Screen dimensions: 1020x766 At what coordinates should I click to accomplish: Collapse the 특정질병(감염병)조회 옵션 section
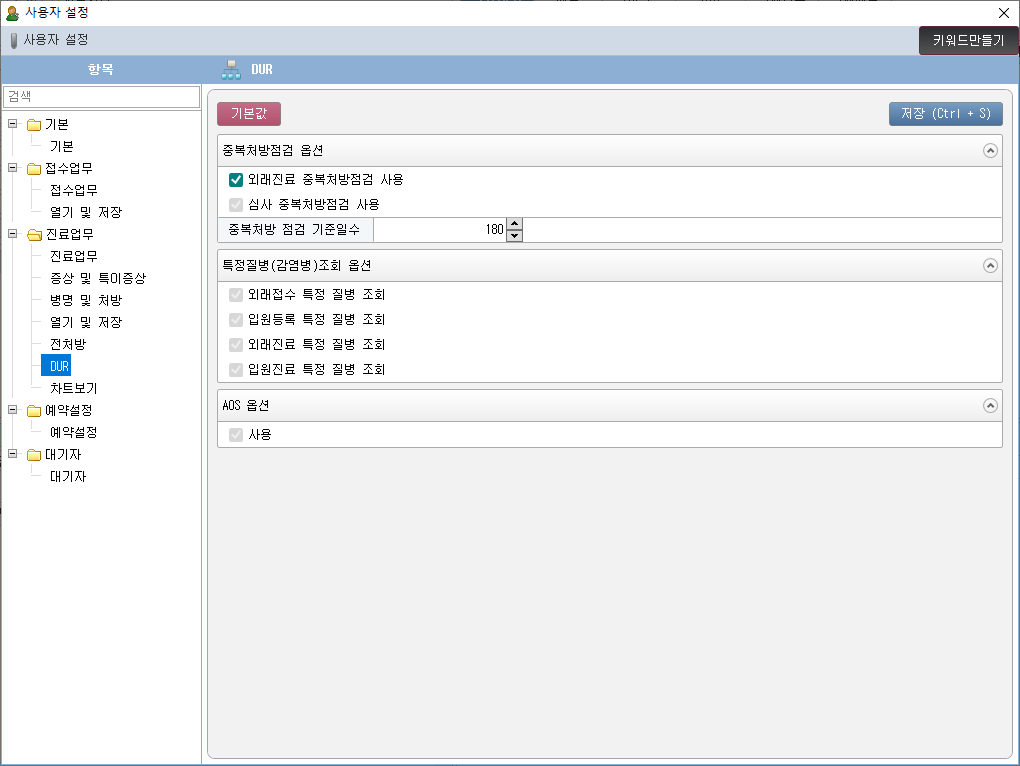click(990, 266)
